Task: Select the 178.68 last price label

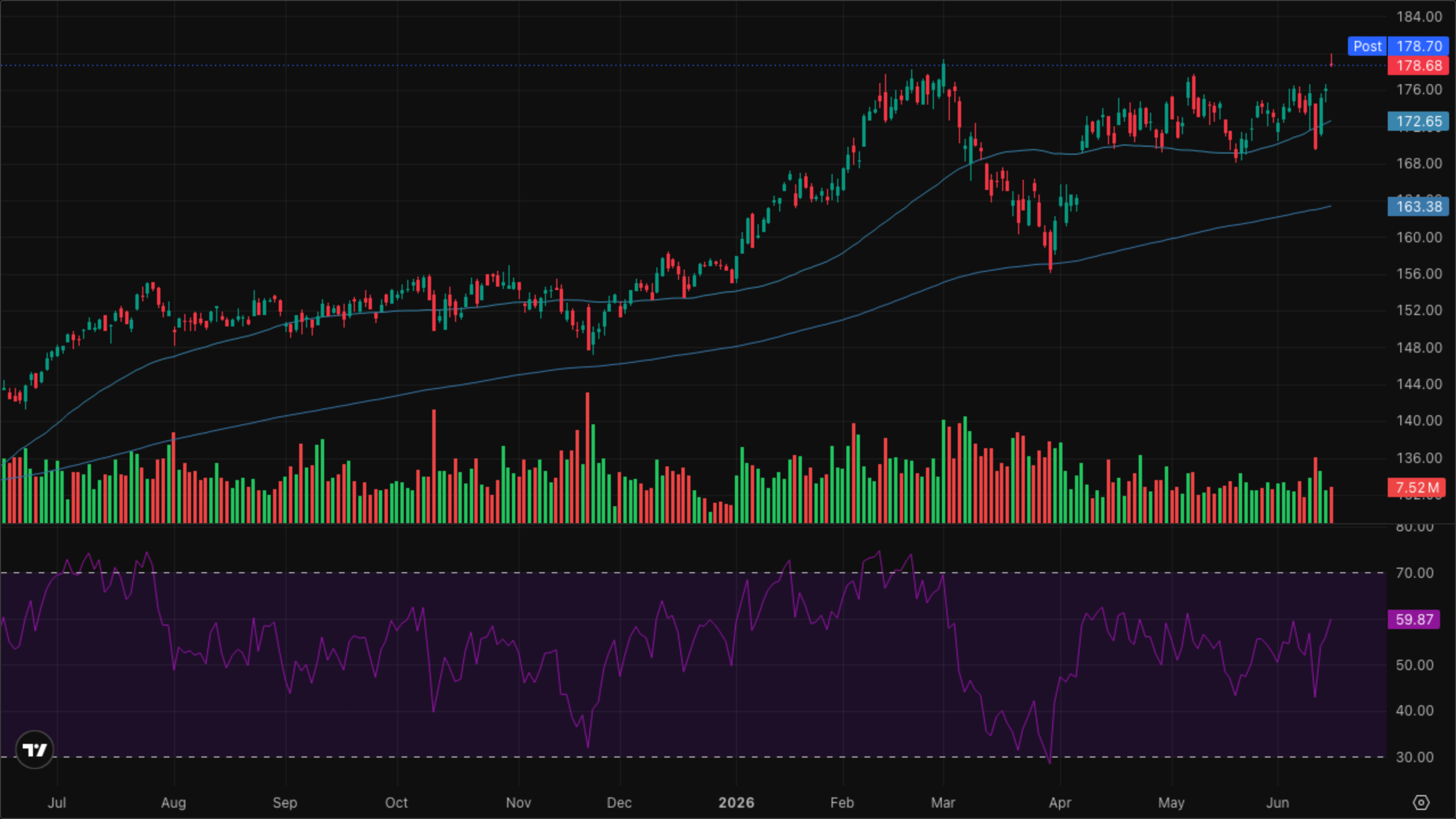Action: tap(1418, 65)
